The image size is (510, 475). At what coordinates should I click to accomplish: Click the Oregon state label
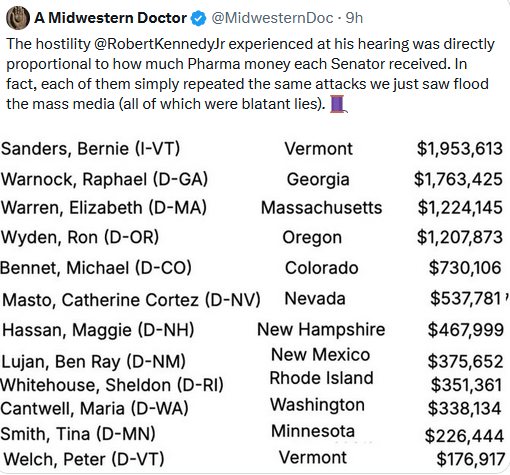(x=312, y=238)
